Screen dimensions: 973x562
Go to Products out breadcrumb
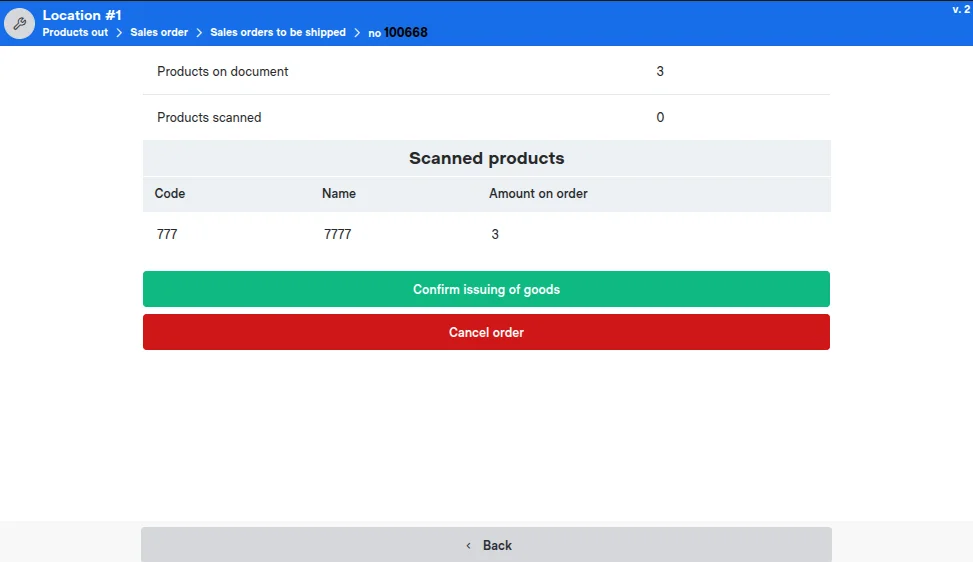(x=75, y=32)
